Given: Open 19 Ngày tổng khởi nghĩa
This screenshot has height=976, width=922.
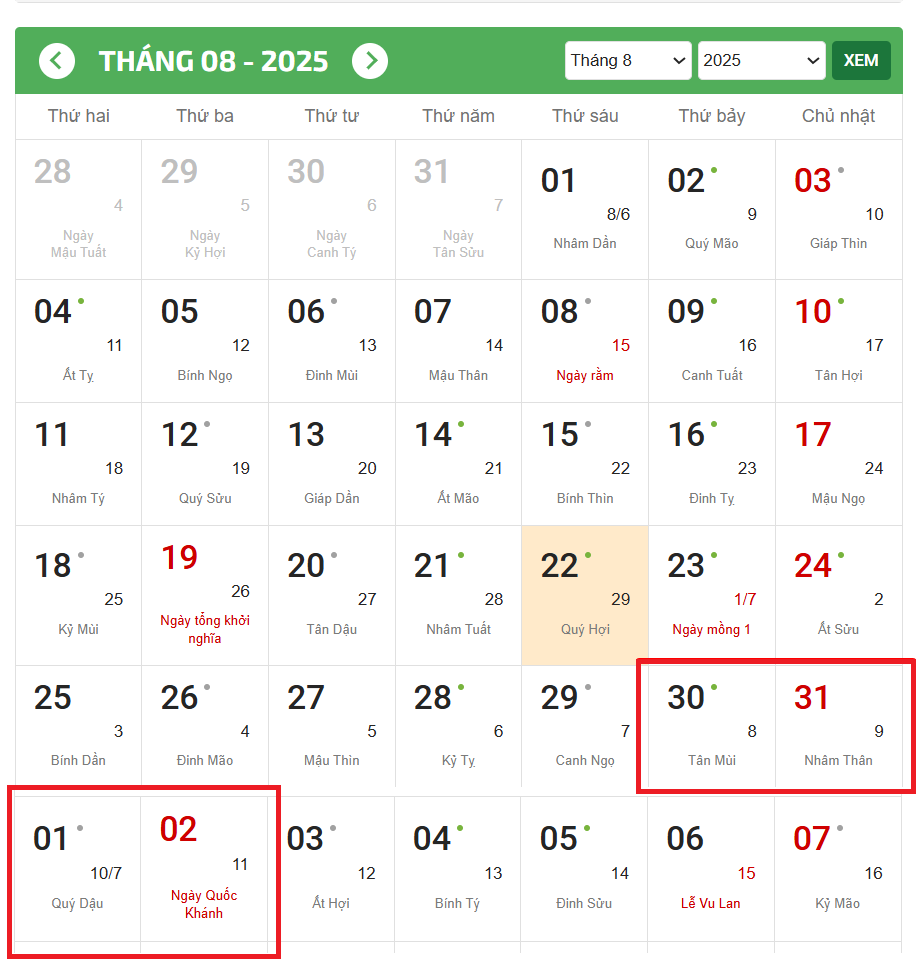Looking at the screenshot, I should pyautogui.click(x=205, y=595).
